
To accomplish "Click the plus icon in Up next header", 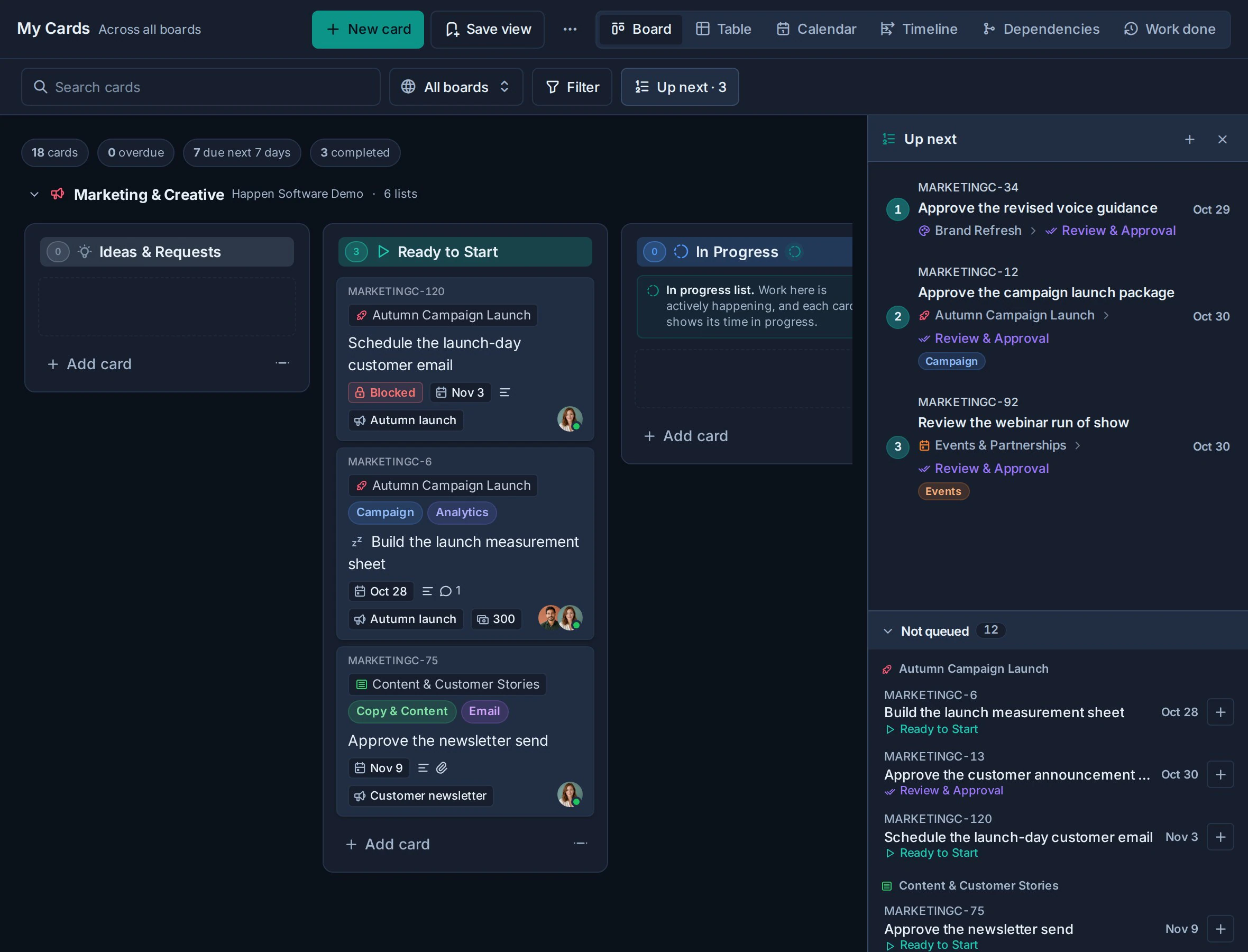I will [x=1189, y=140].
